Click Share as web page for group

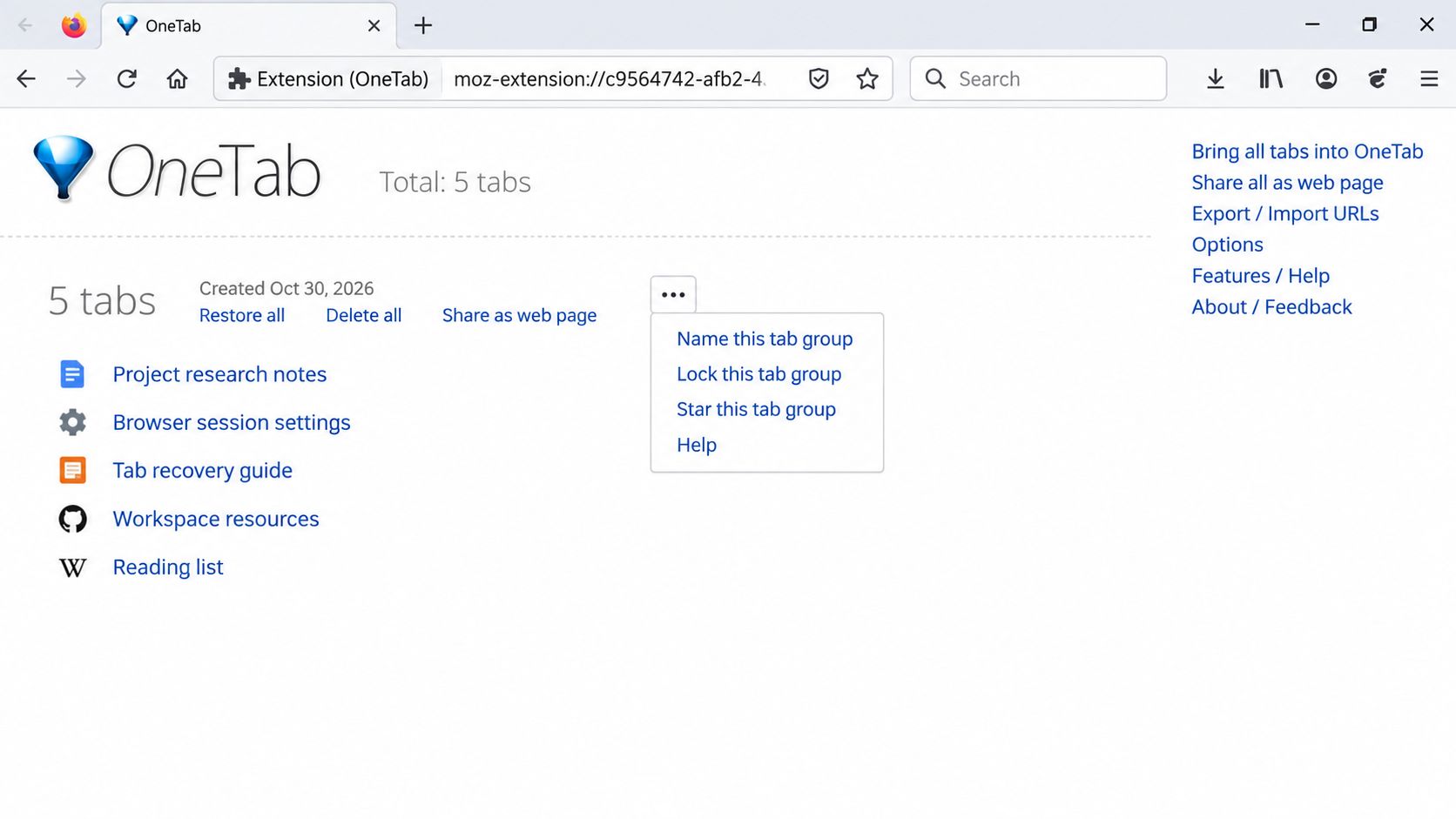tap(519, 315)
